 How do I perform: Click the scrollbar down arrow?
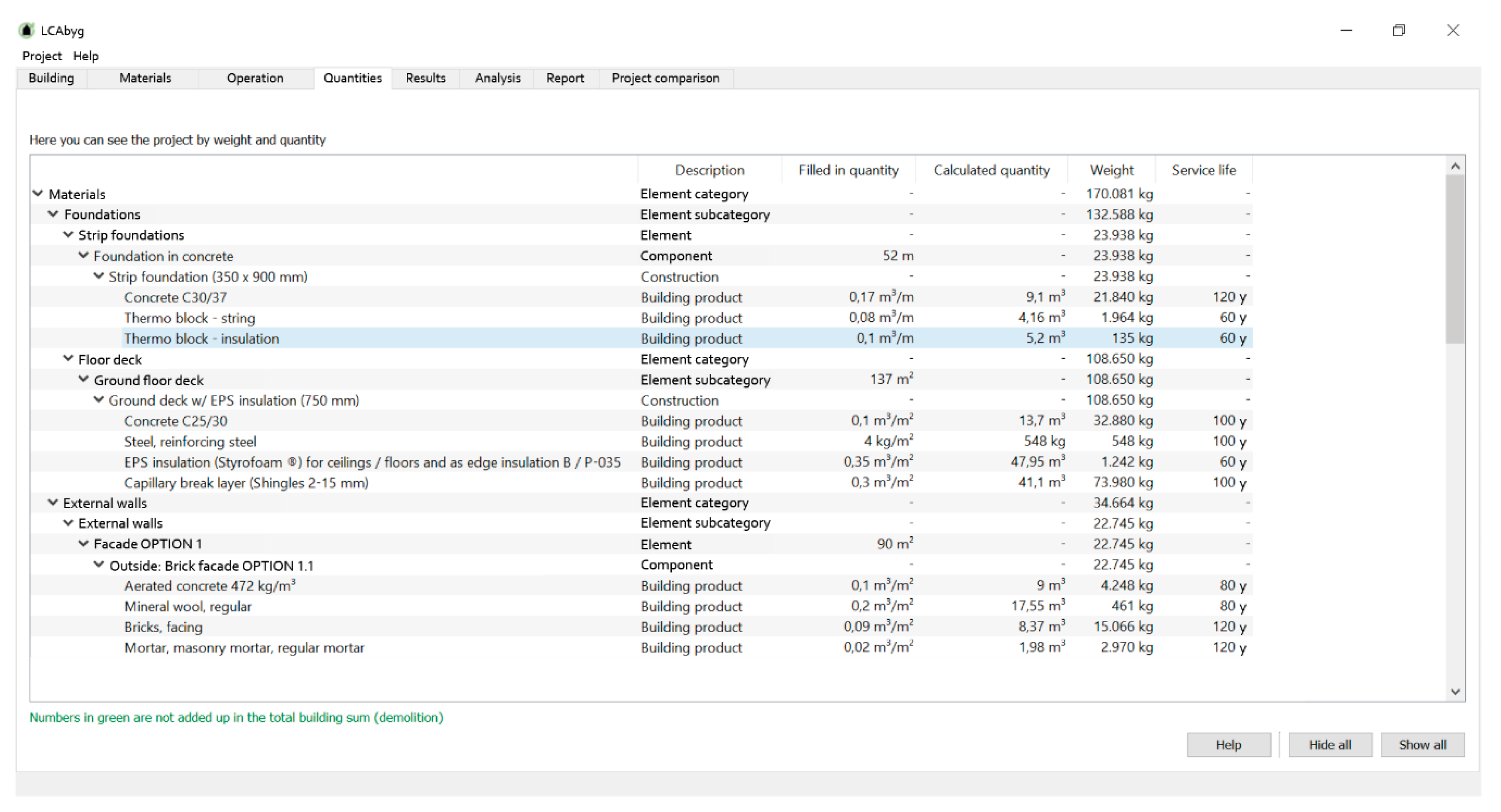pos(1455,691)
